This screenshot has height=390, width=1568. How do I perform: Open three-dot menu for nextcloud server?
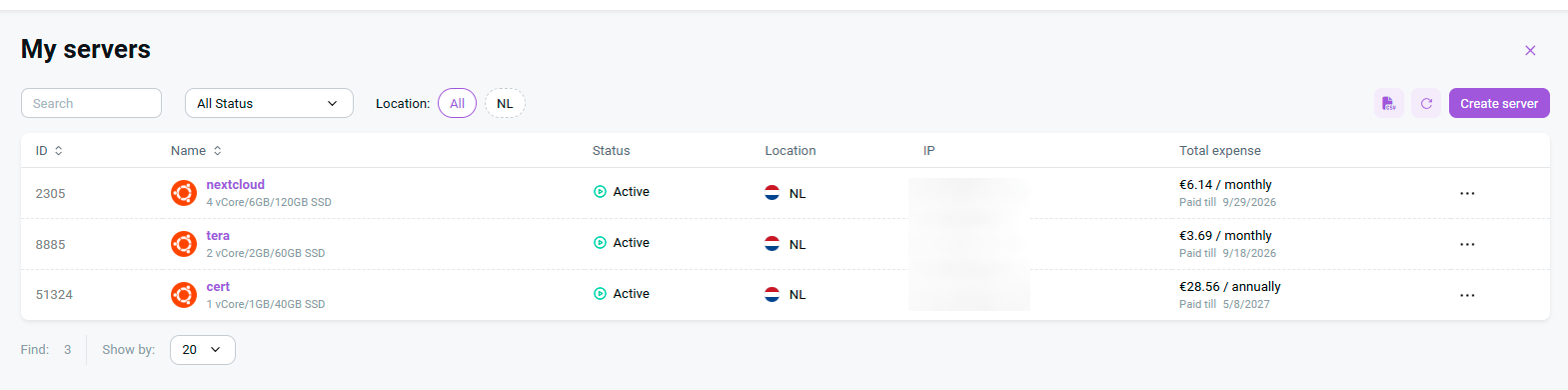(x=1467, y=193)
